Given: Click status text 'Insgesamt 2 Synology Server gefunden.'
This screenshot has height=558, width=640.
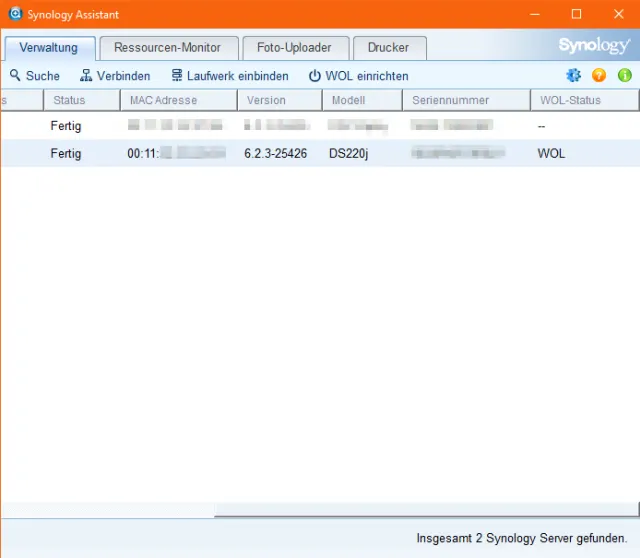Looking at the screenshot, I should [x=521, y=538].
